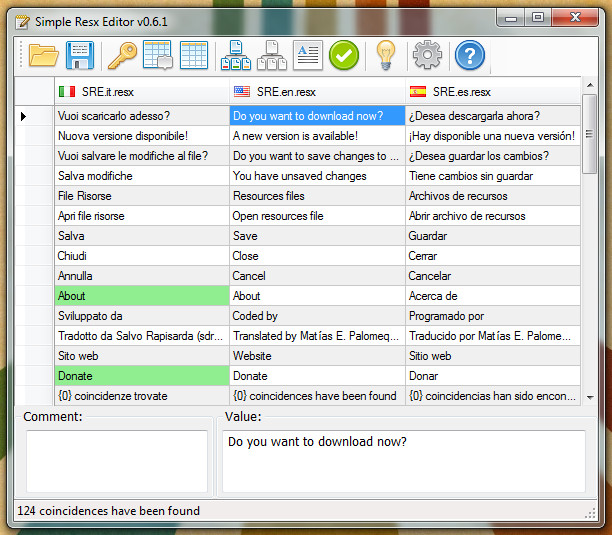The height and width of the screenshot is (535, 612).
Task: Open help with blue question mark
Action: [x=470, y=55]
